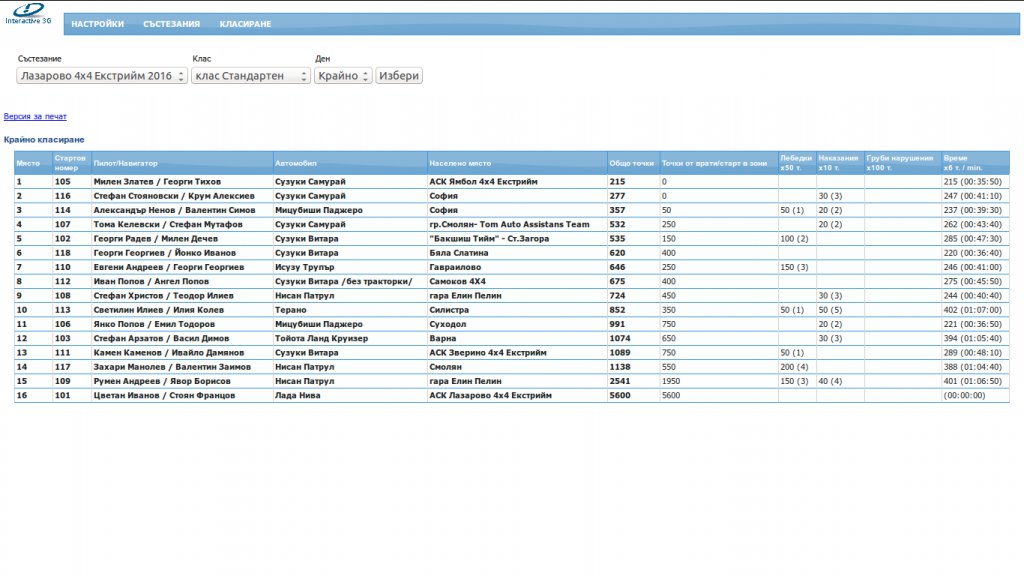Select row Цветан Иванов / Стоян Францов

(x=512, y=396)
